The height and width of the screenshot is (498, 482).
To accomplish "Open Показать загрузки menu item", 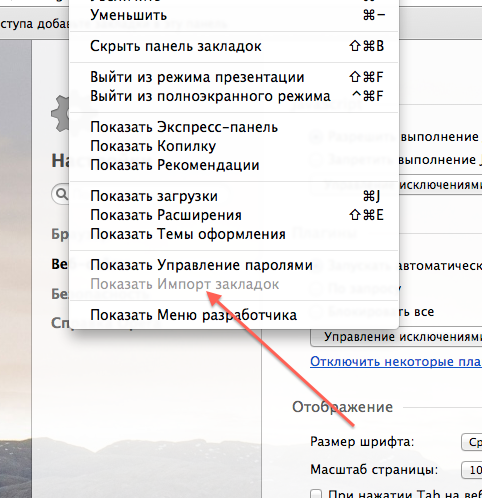I will click(234, 196).
